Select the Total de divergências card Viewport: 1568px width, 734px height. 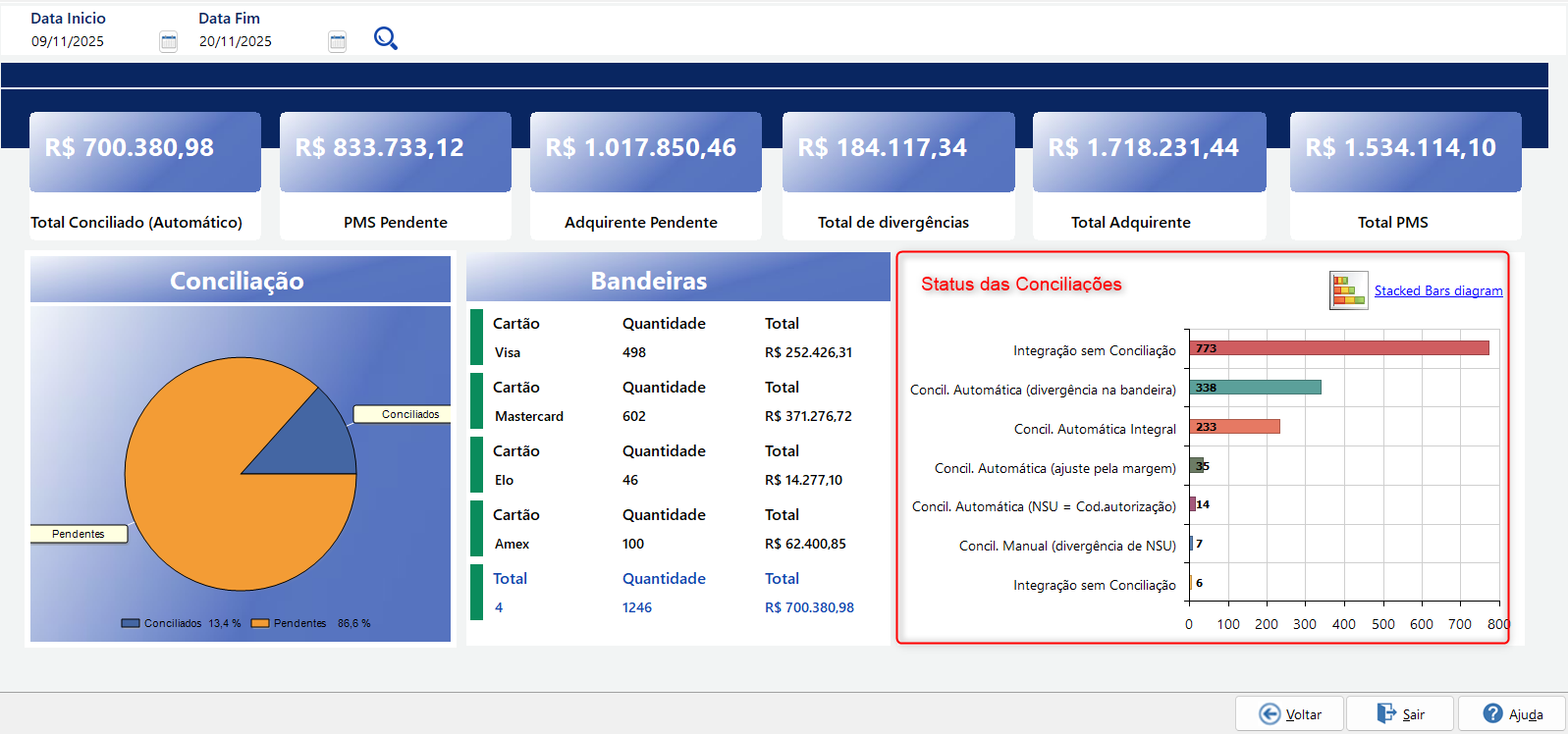898,176
